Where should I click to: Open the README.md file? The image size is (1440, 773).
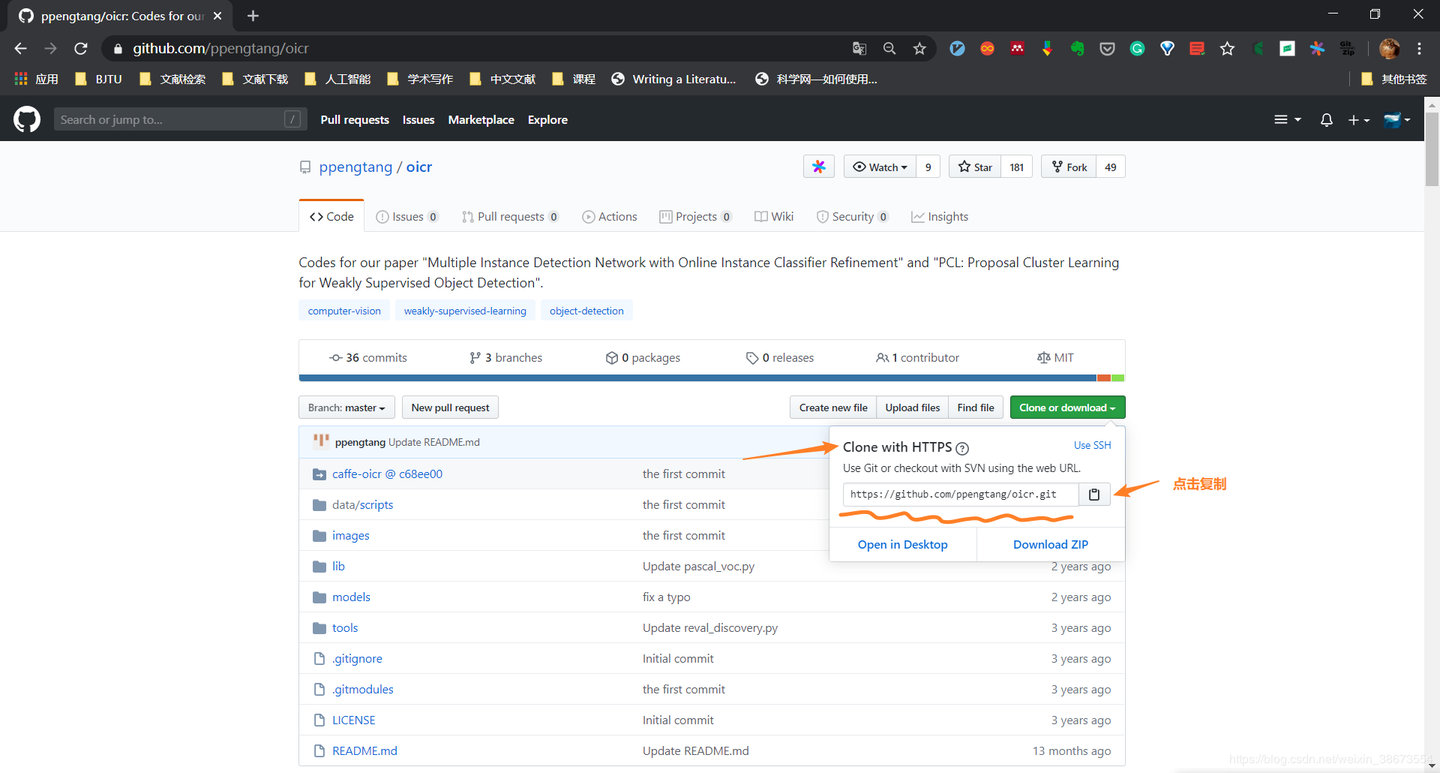tap(364, 751)
